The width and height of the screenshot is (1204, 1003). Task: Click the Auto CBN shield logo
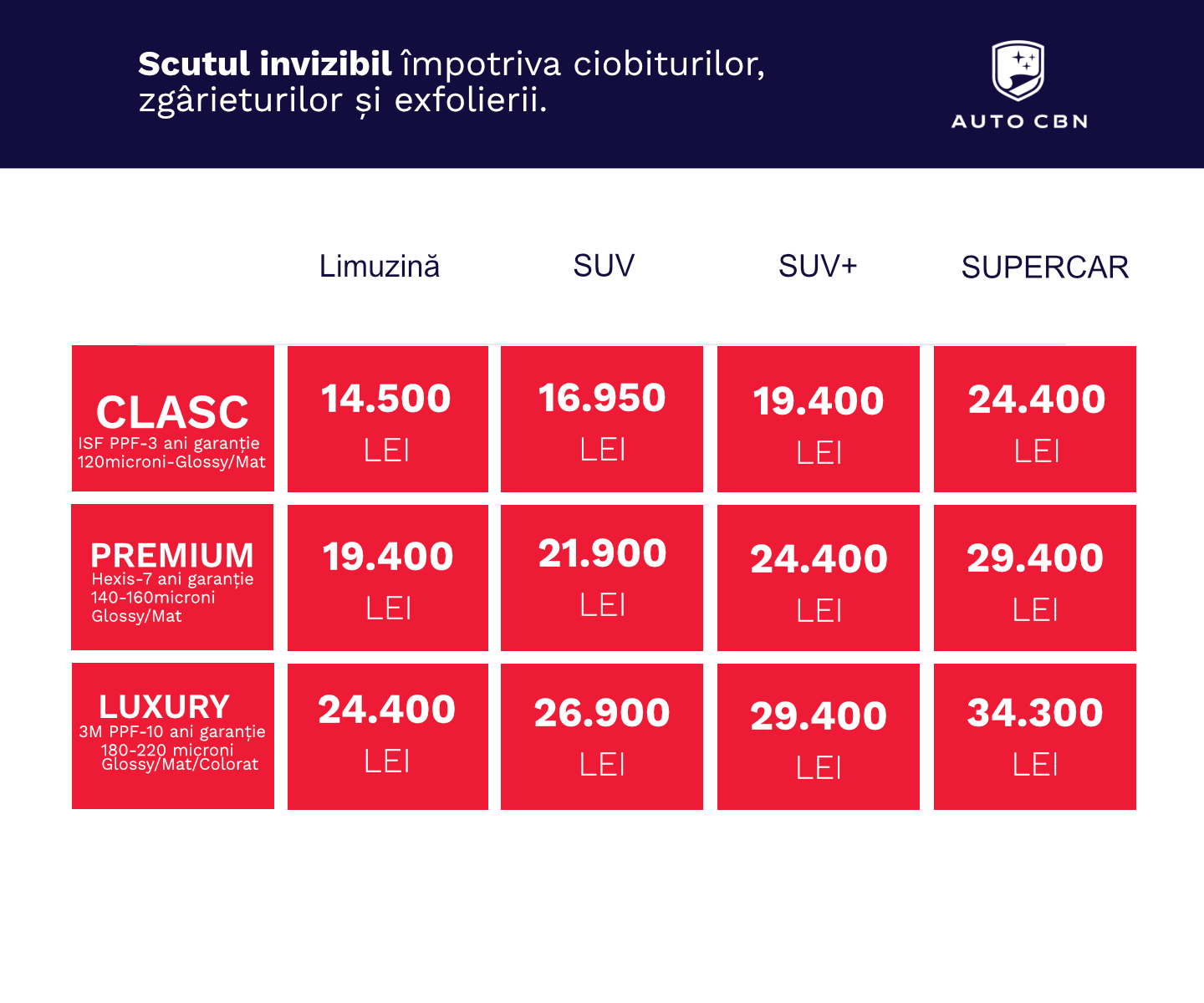(x=1018, y=71)
